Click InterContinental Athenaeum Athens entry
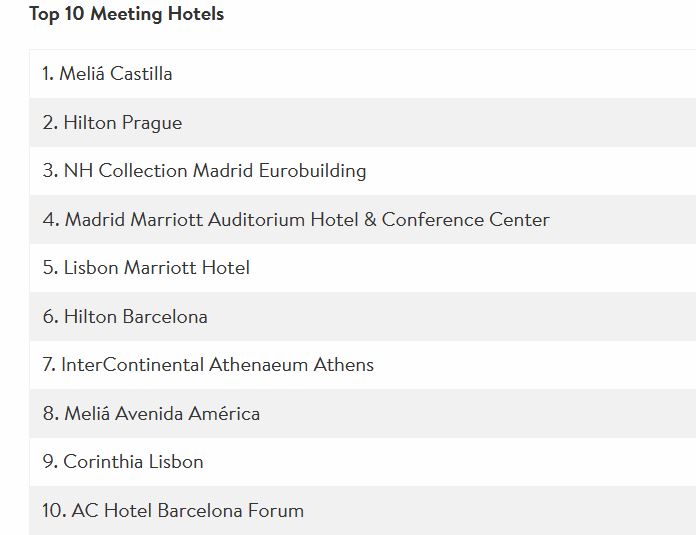The image size is (696, 535). (363, 365)
